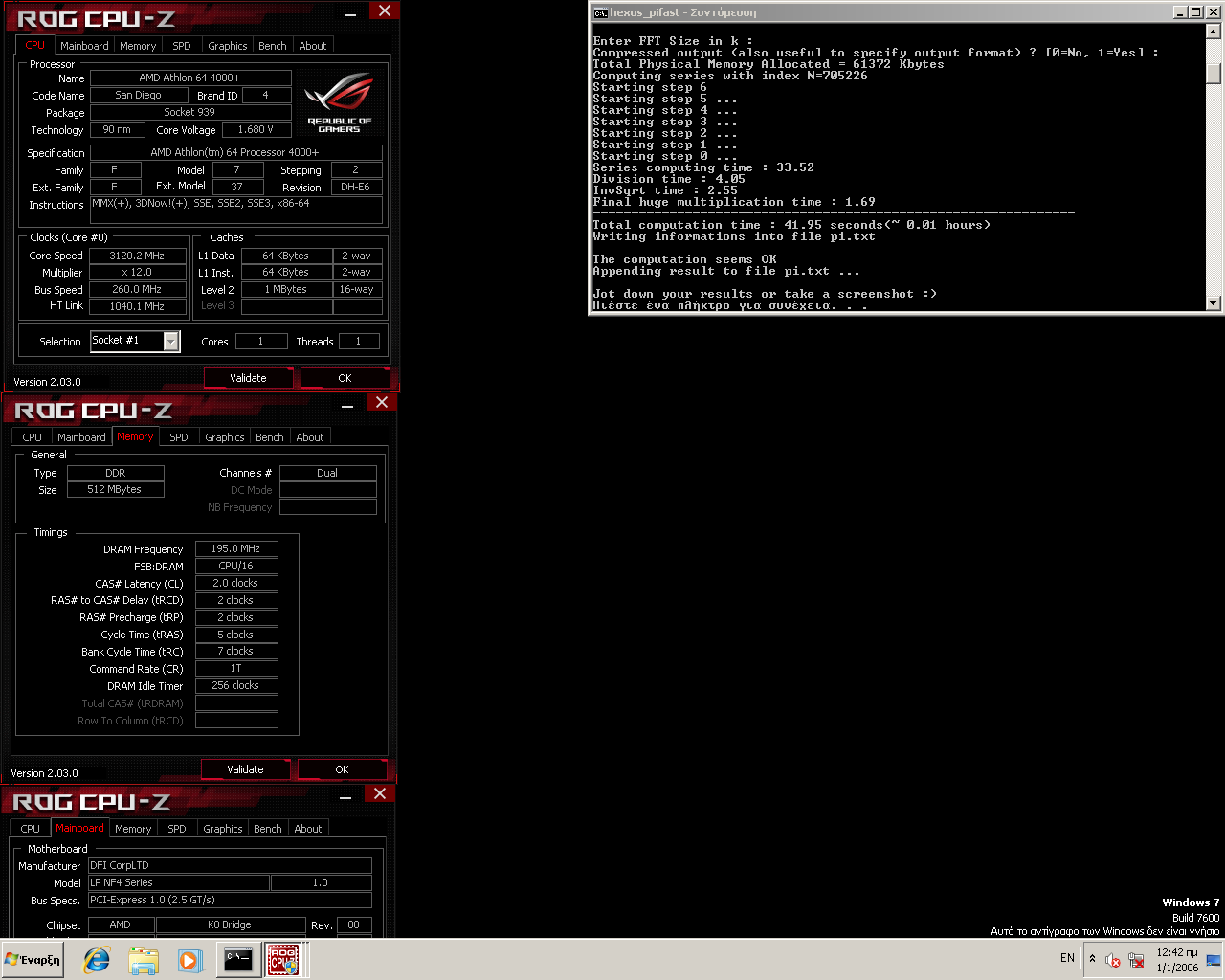This screenshot has width=1225, height=980.
Task: Click the Bus Speed value 260.0 MHz
Action: [137, 289]
